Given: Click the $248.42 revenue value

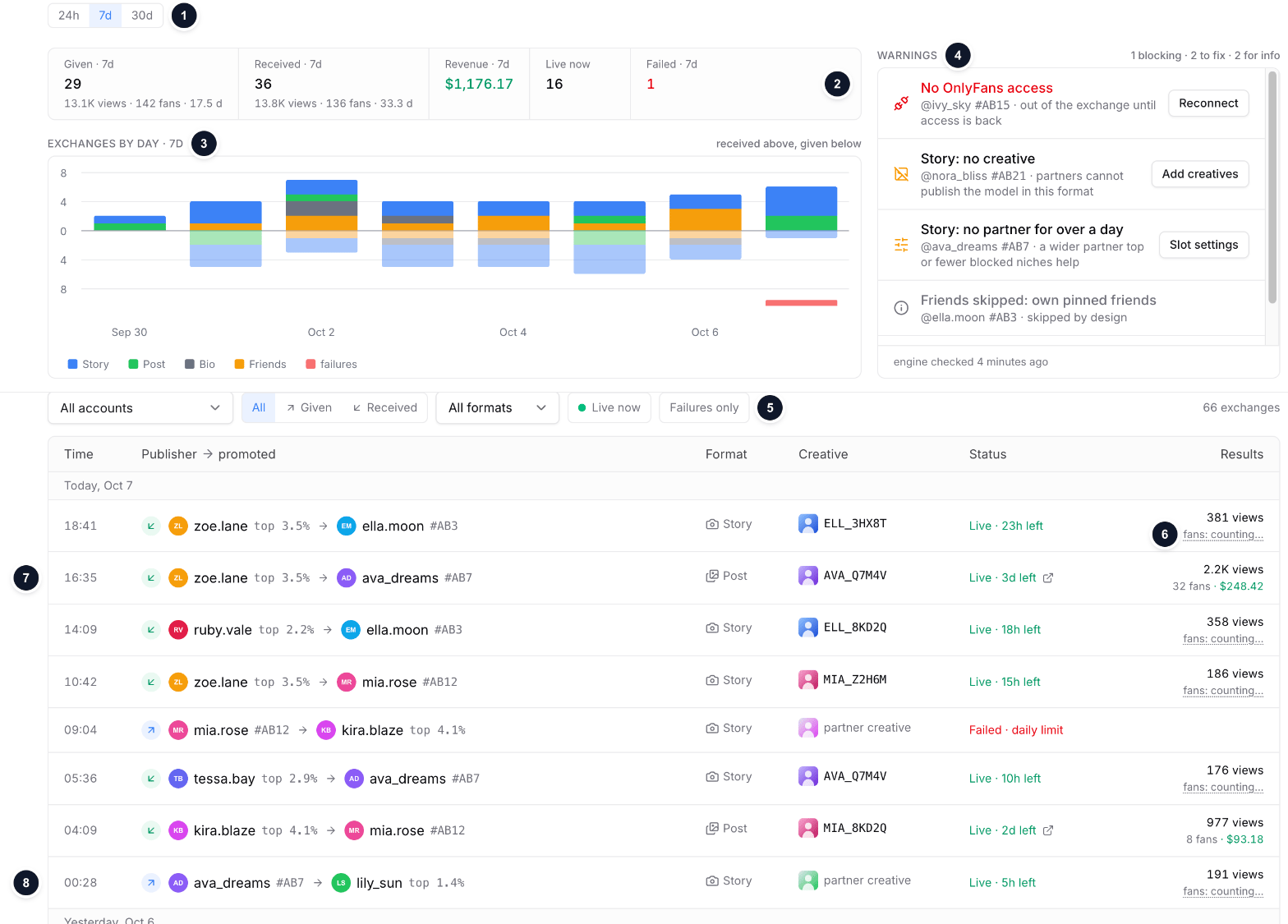Looking at the screenshot, I should point(1241,586).
